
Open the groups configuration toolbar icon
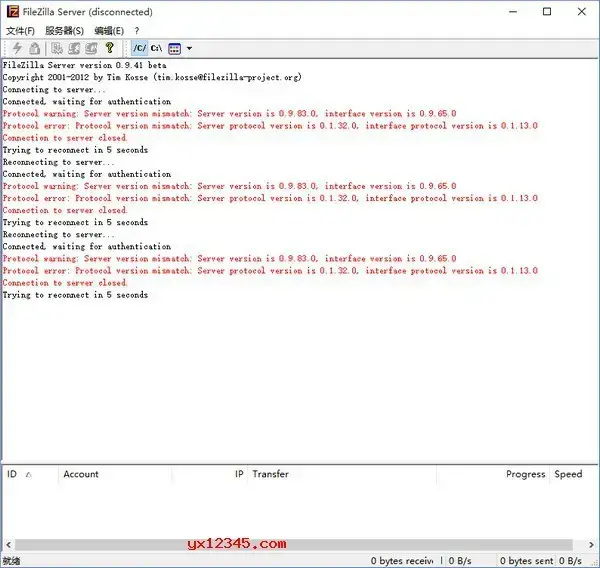(x=91, y=48)
